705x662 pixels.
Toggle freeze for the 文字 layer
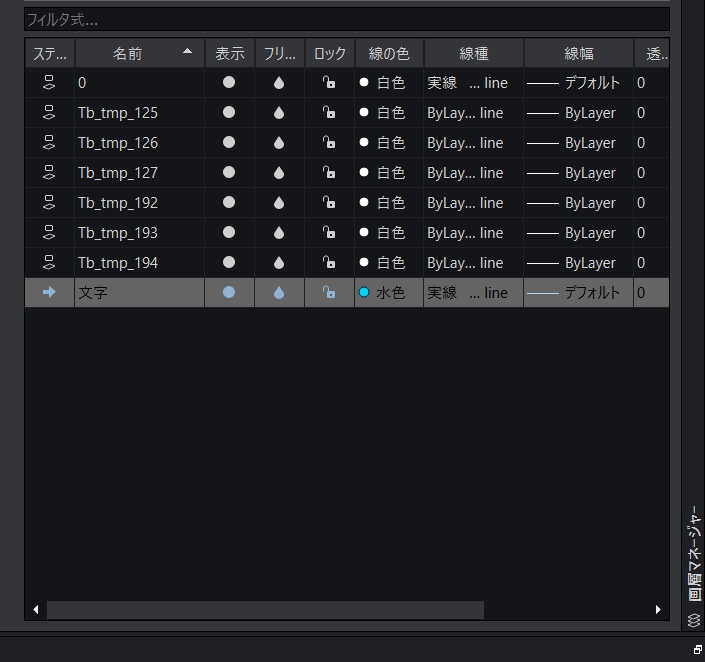(x=279, y=293)
